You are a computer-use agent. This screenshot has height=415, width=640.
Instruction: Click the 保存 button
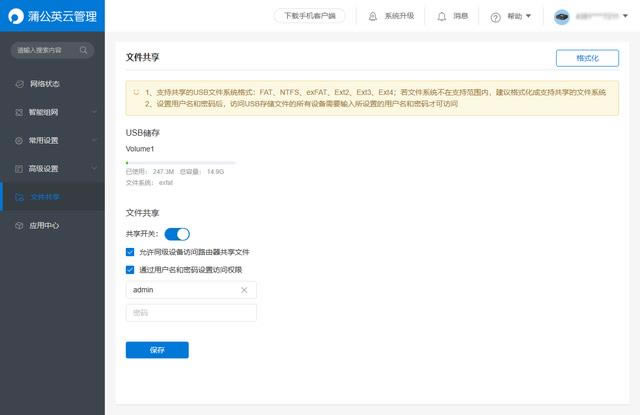(x=157, y=350)
